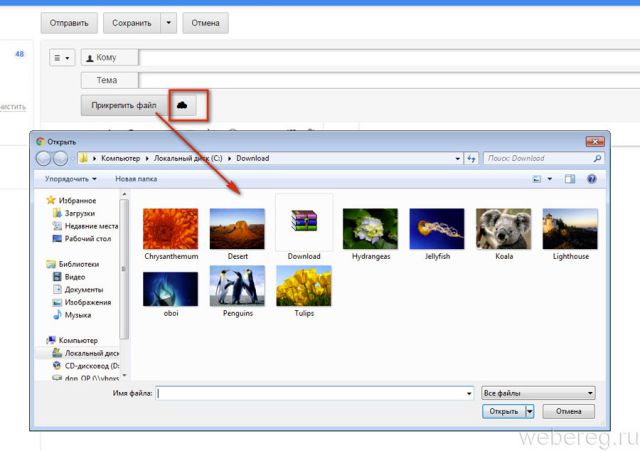Click the Сохранить button
Viewport: 640px width, 451px height.
click(132, 23)
